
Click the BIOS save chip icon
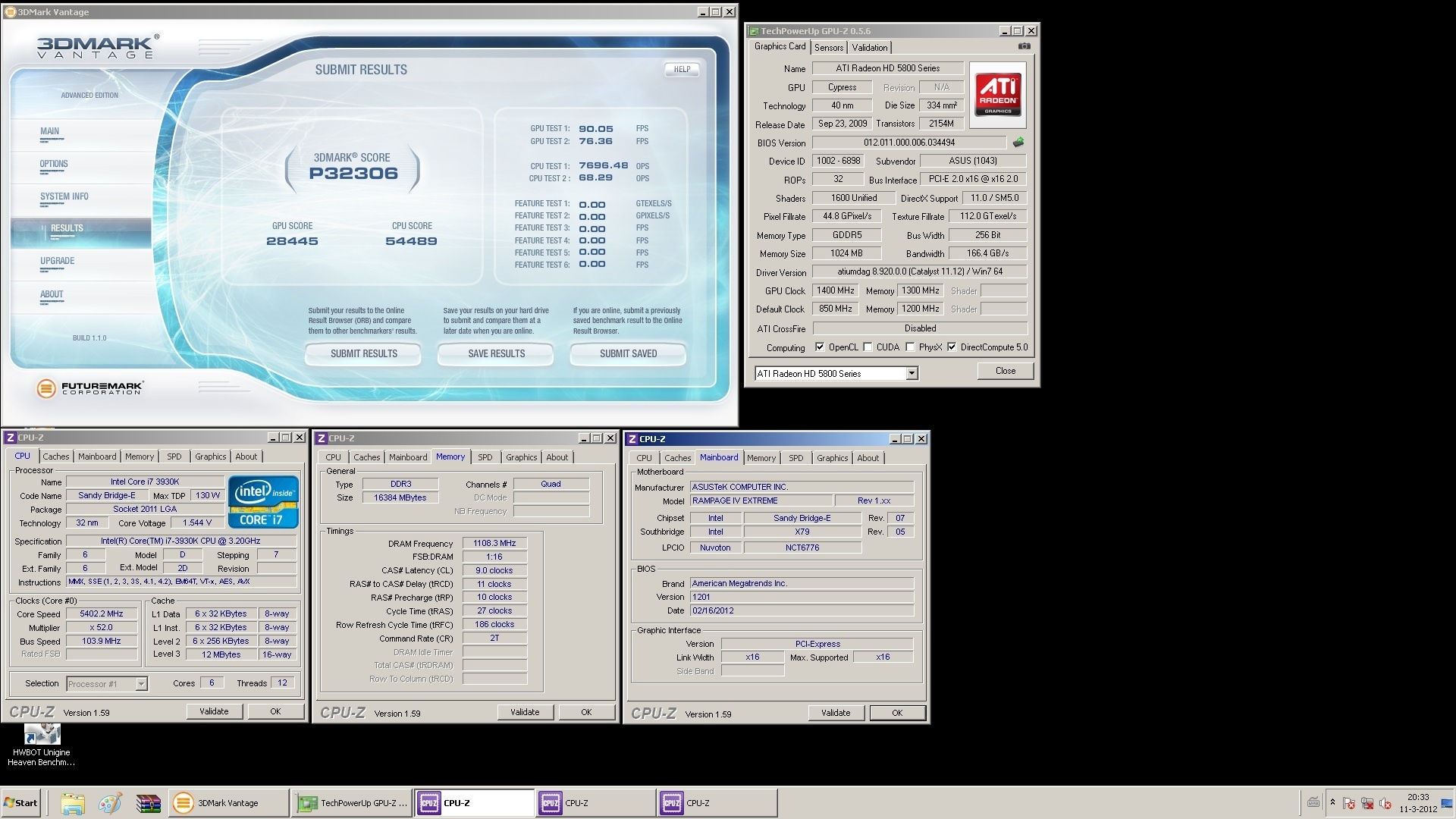tap(1018, 143)
